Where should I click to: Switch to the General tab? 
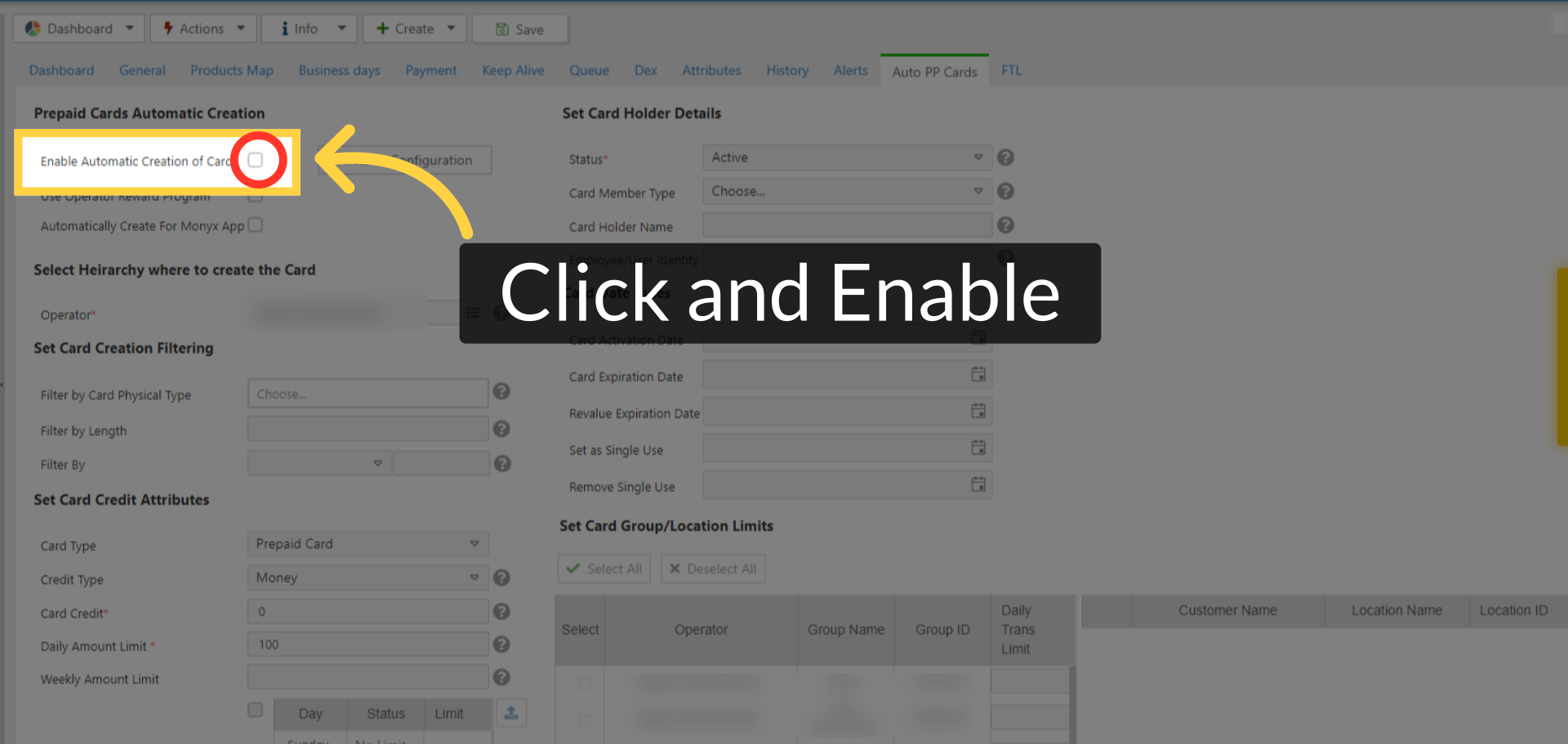pyautogui.click(x=142, y=70)
